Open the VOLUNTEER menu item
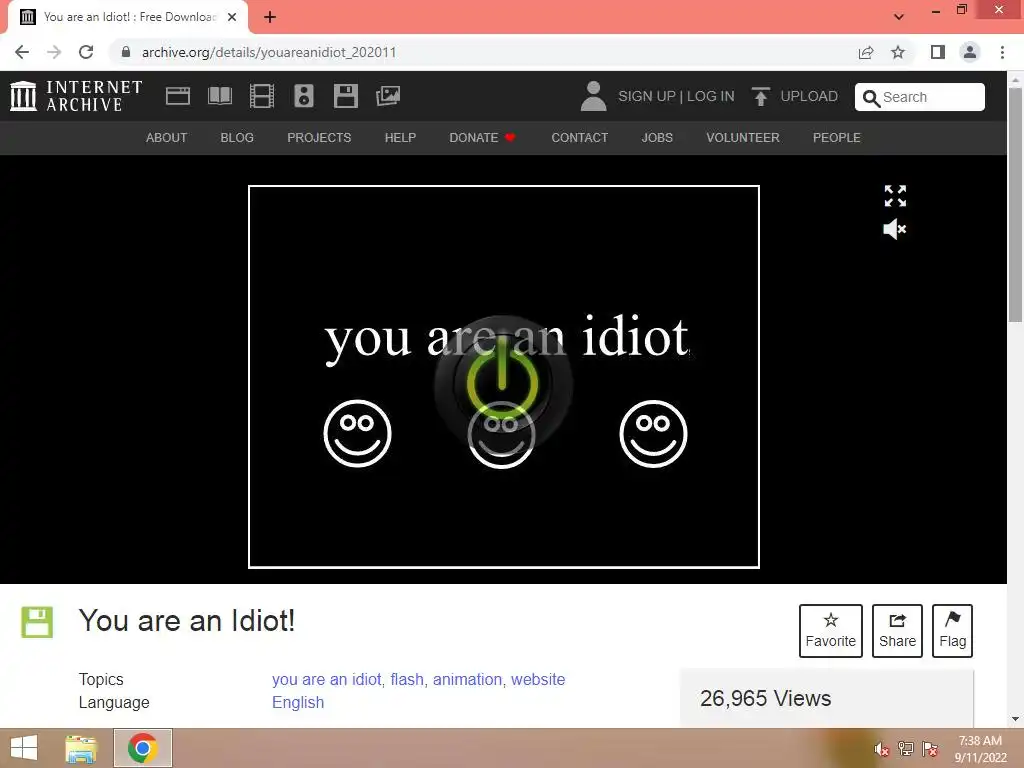1024x768 pixels. coord(743,138)
